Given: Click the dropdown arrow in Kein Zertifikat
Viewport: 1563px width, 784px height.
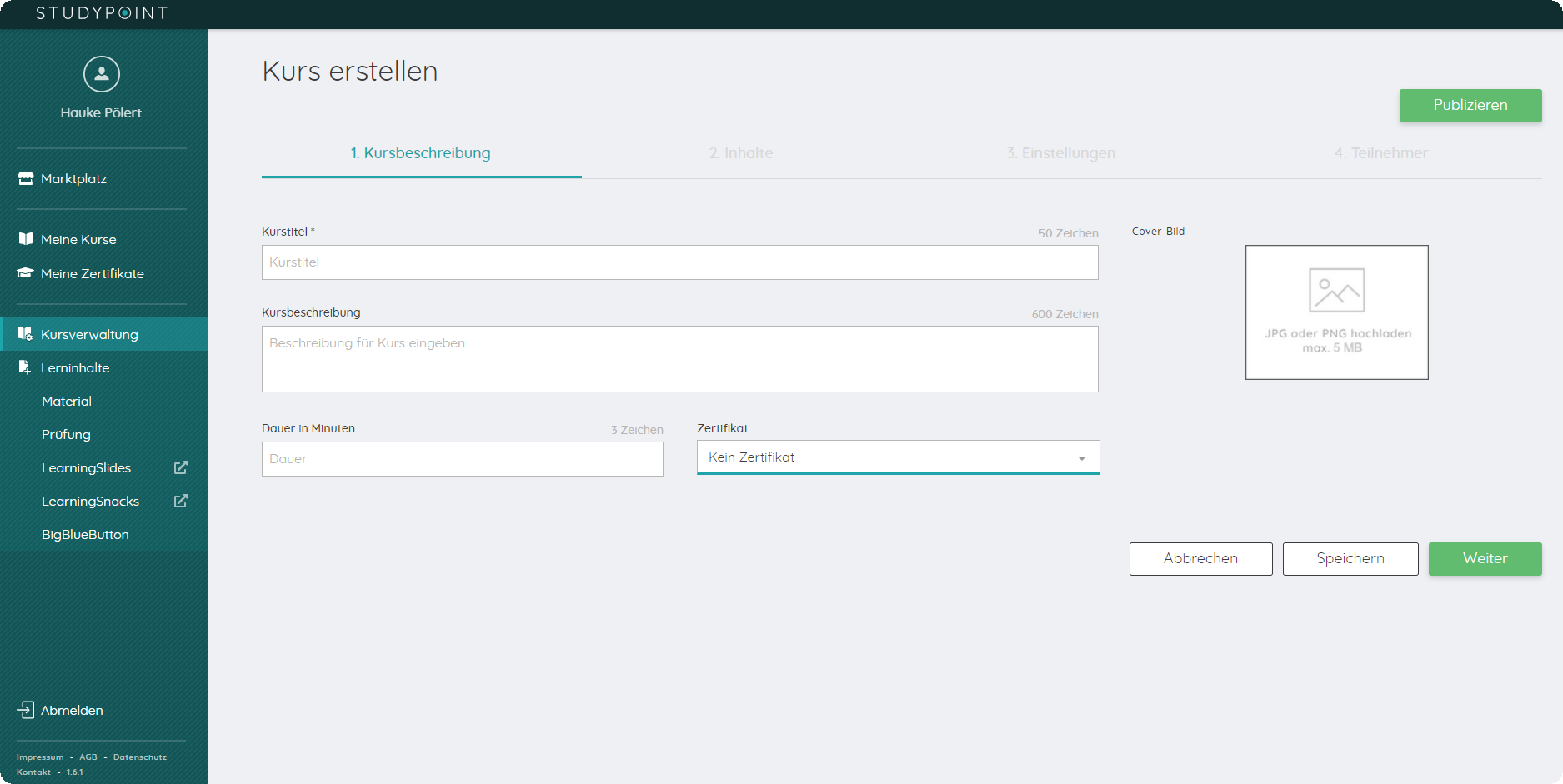Looking at the screenshot, I should coord(1081,458).
